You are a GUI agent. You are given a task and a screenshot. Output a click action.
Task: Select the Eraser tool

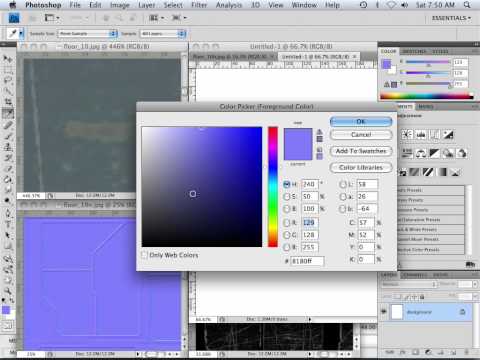click(x=7, y=169)
